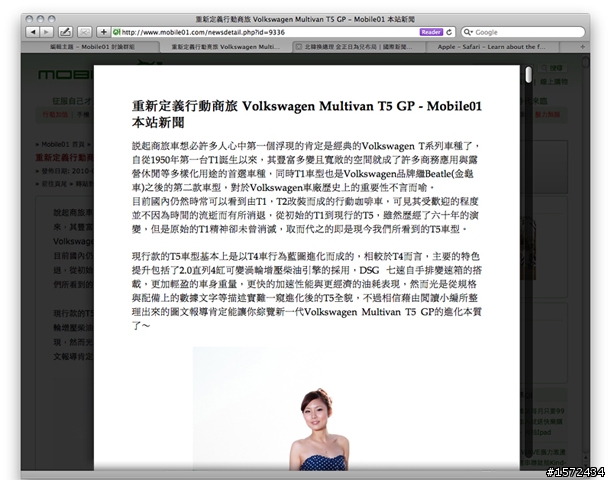Go back with the Safari back arrow
Screen dimensions: 611x480
pyautogui.click(x=33, y=32)
